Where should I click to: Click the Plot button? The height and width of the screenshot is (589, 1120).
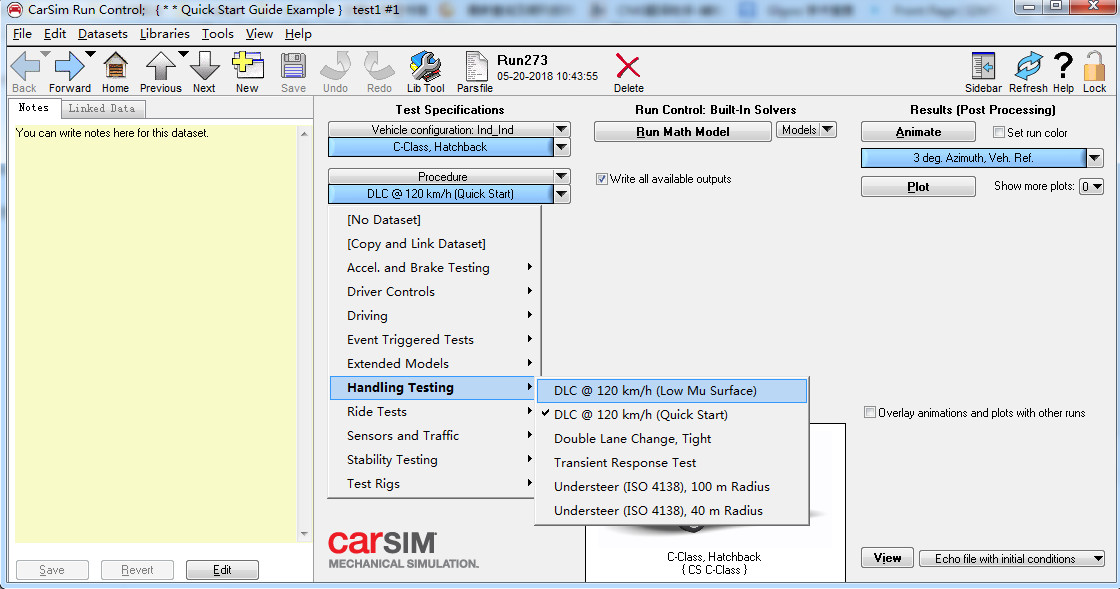[918, 187]
